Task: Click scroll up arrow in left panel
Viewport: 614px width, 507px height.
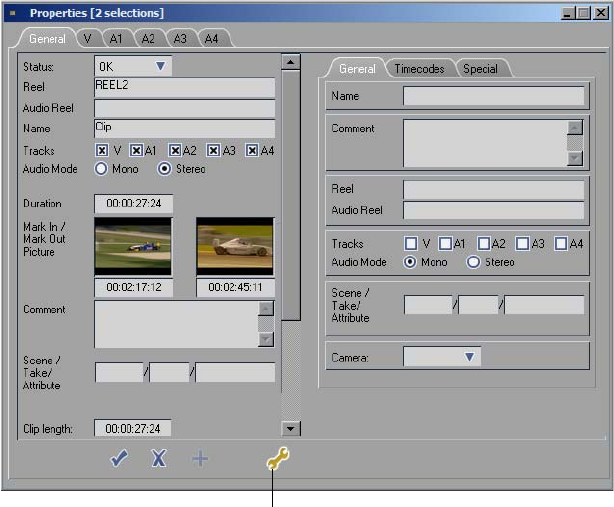Action: tap(291, 62)
